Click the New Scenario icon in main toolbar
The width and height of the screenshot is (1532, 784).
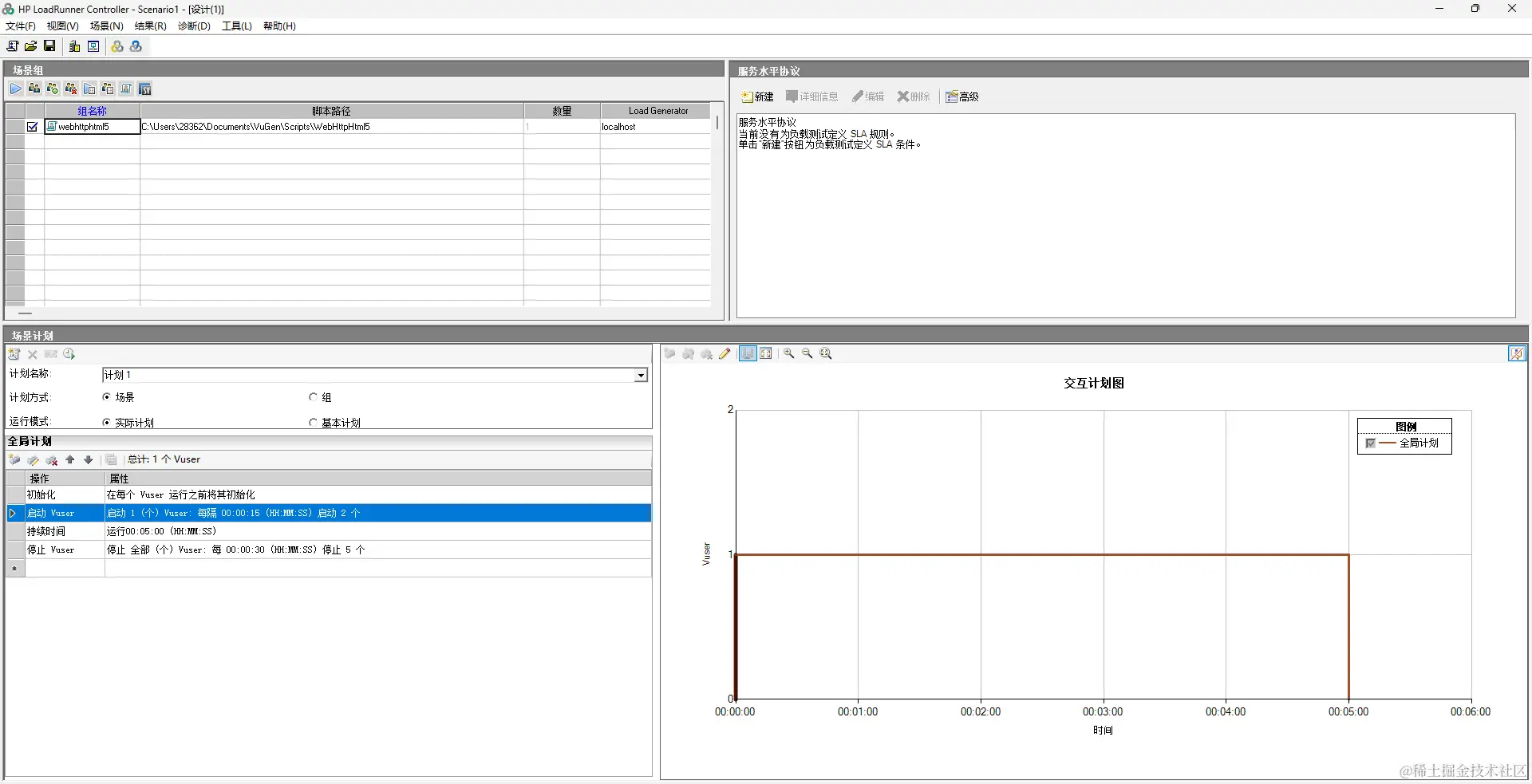(x=12, y=46)
